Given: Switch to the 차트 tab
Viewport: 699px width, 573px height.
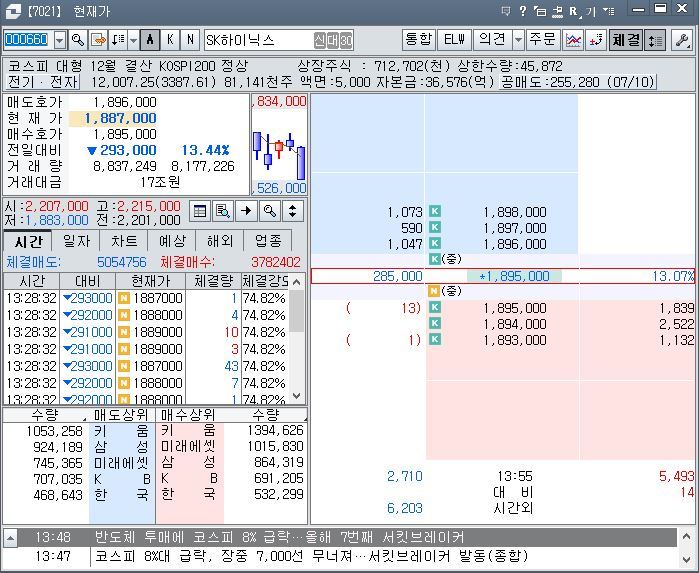Looking at the screenshot, I should pos(124,241).
